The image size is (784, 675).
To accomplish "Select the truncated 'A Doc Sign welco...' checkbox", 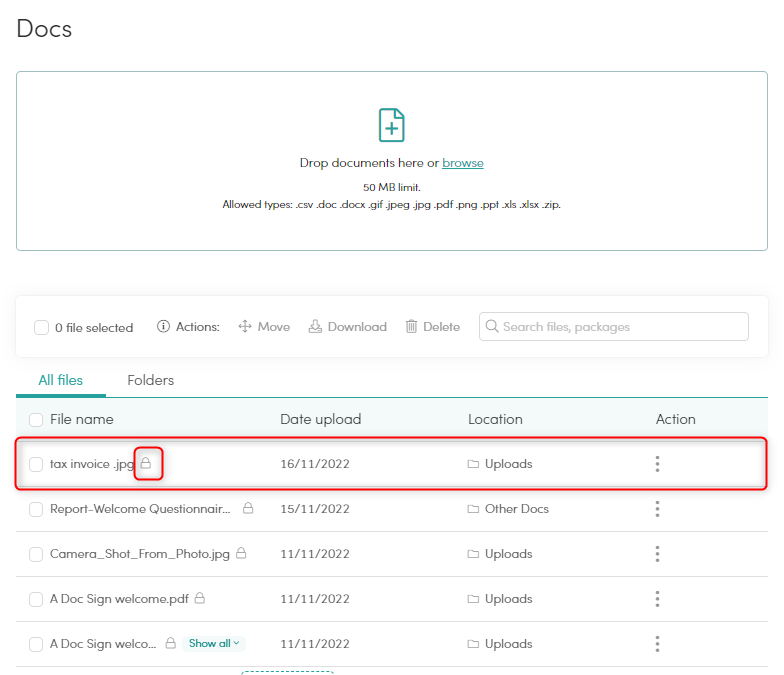I will (36, 644).
